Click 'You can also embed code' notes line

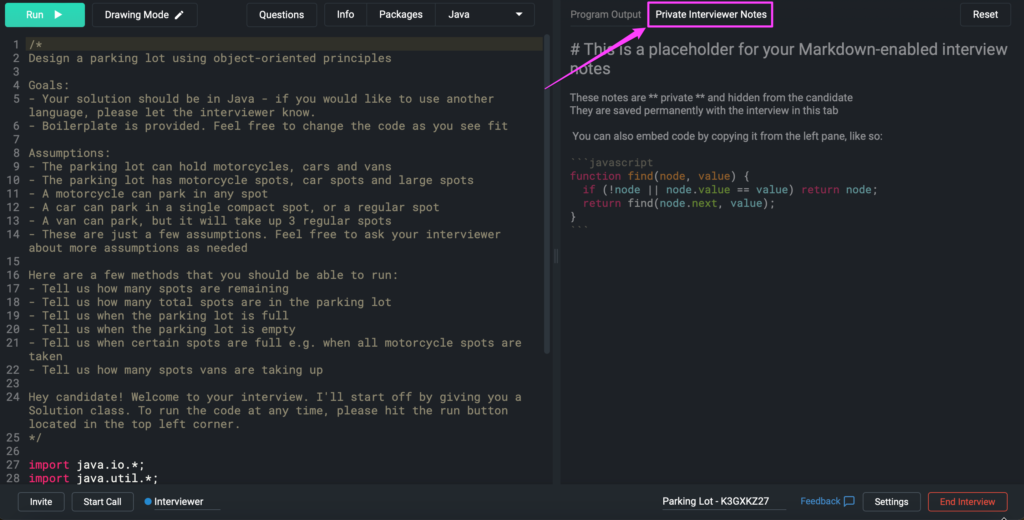[x=727, y=137]
